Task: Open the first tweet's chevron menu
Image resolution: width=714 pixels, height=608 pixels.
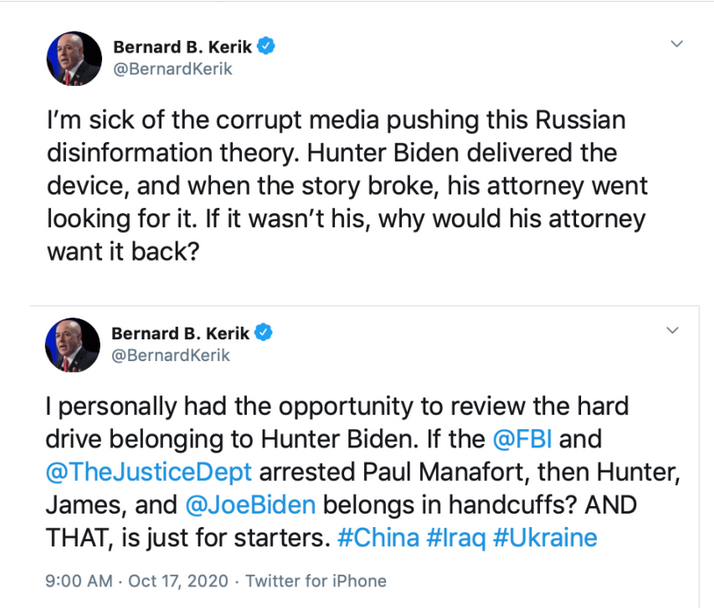Action: pos(676,45)
